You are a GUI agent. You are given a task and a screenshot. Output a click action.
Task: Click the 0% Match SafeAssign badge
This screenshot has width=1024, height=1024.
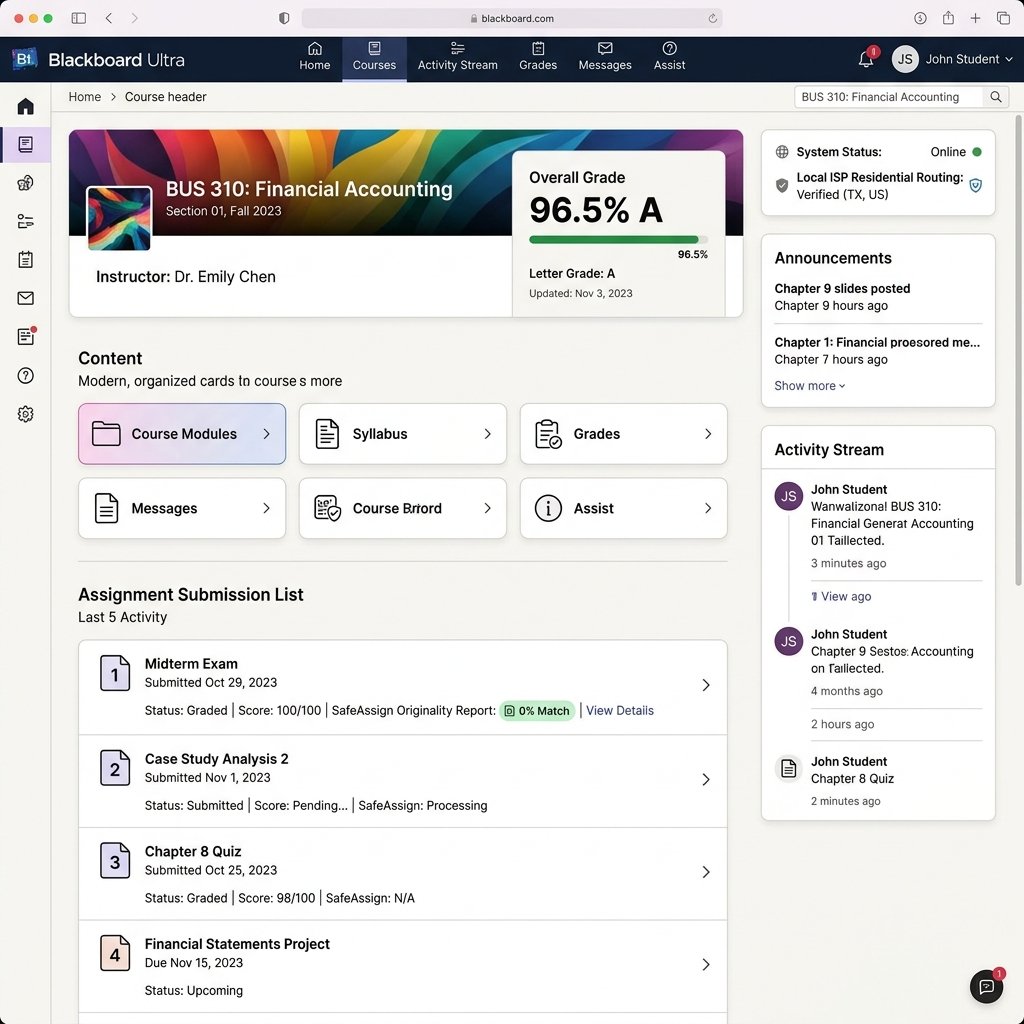[x=537, y=711]
